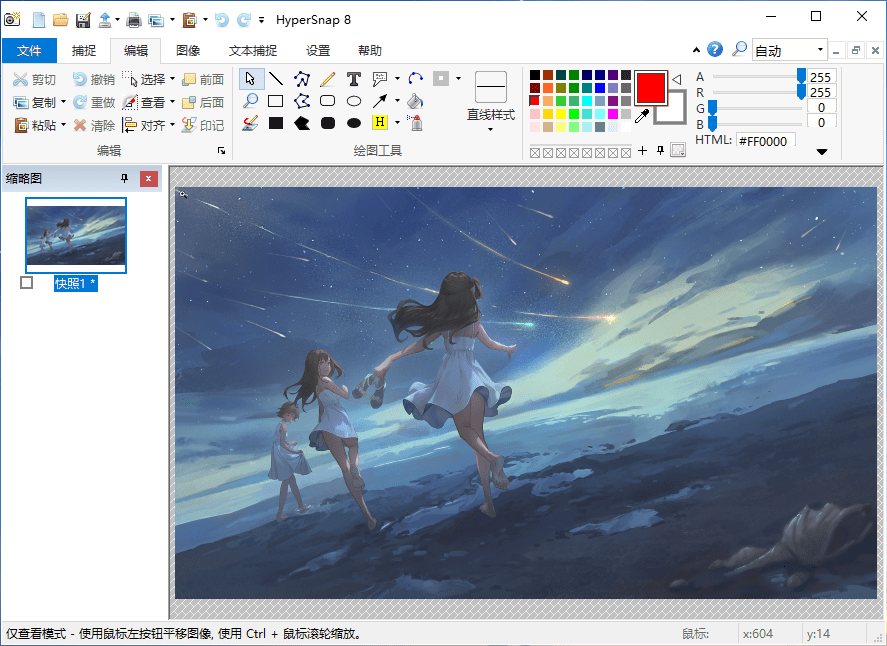The image size is (887, 646).
Task: Pick color with the eyedropper tool
Action: pyautogui.click(x=641, y=117)
